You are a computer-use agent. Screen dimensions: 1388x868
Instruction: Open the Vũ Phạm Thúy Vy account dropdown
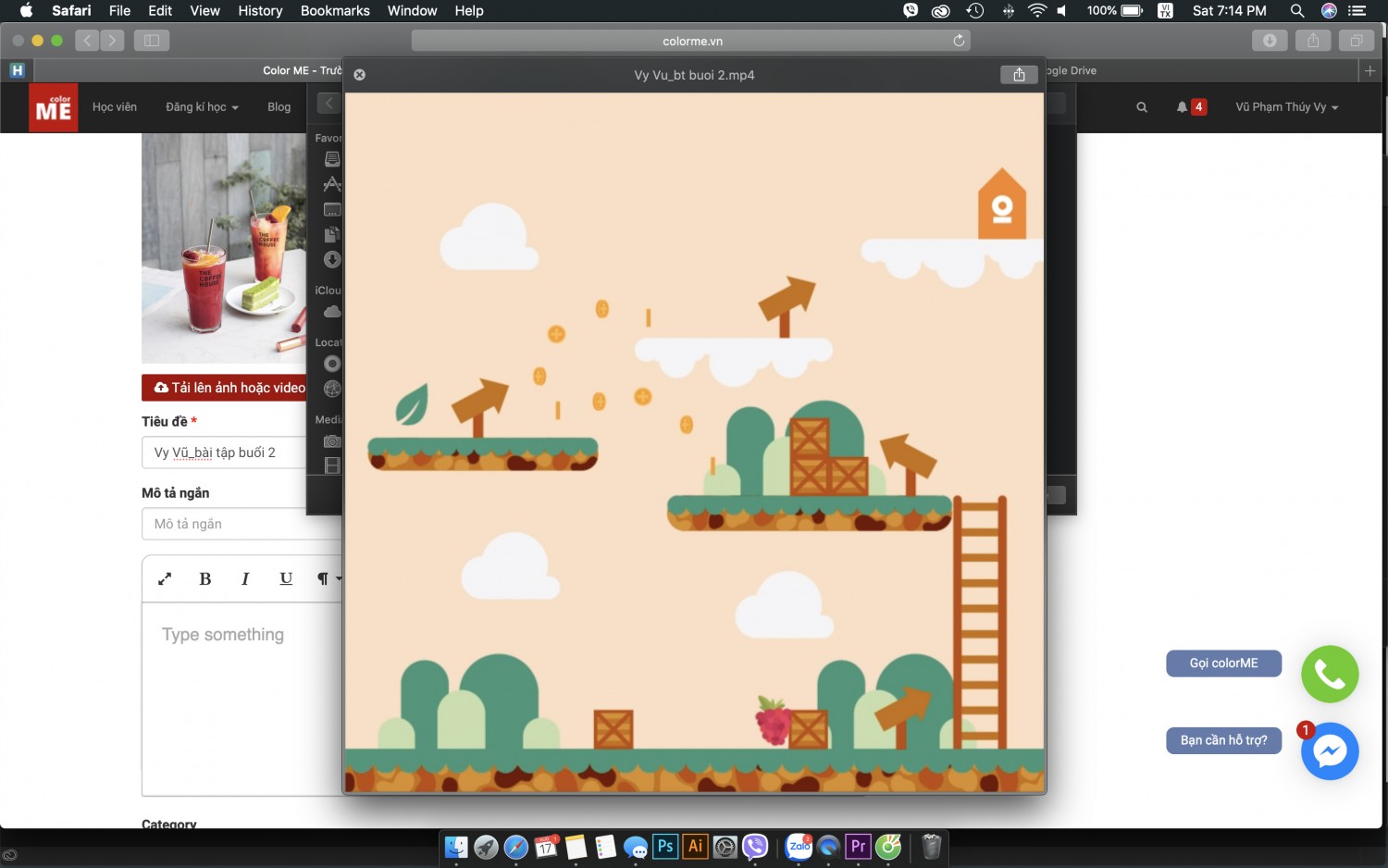click(1287, 107)
